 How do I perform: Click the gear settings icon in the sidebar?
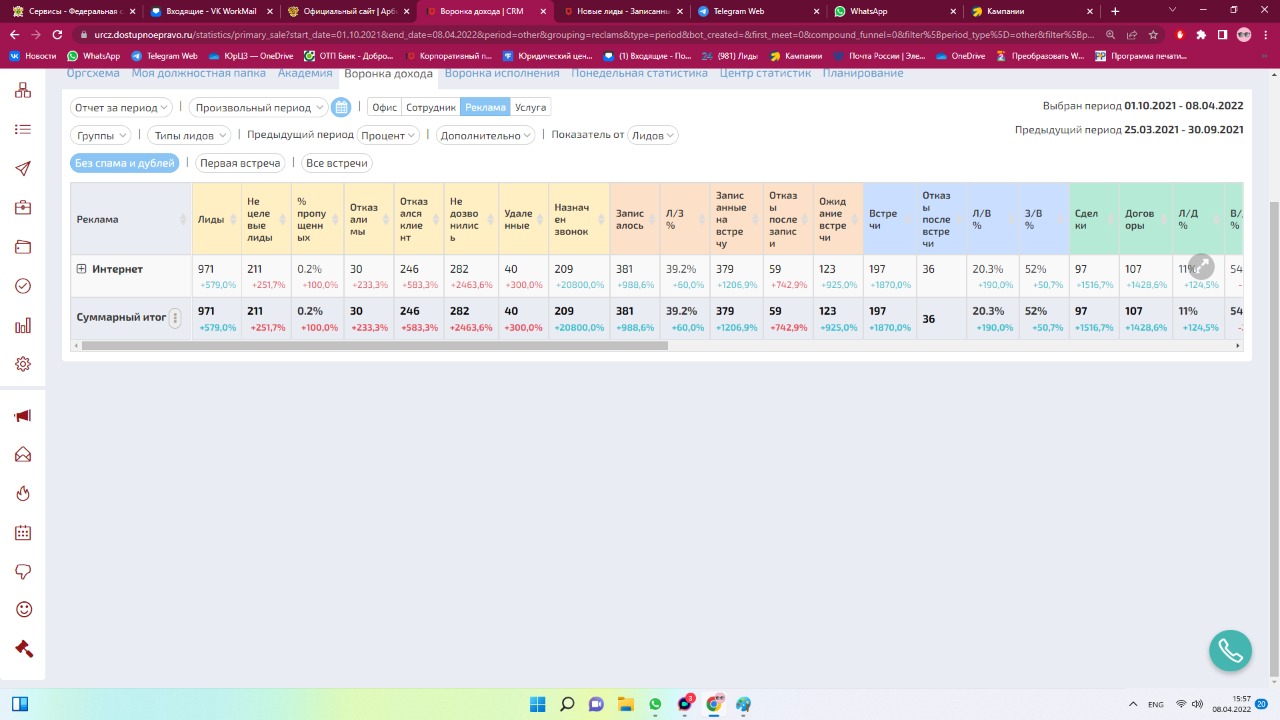tap(22, 364)
